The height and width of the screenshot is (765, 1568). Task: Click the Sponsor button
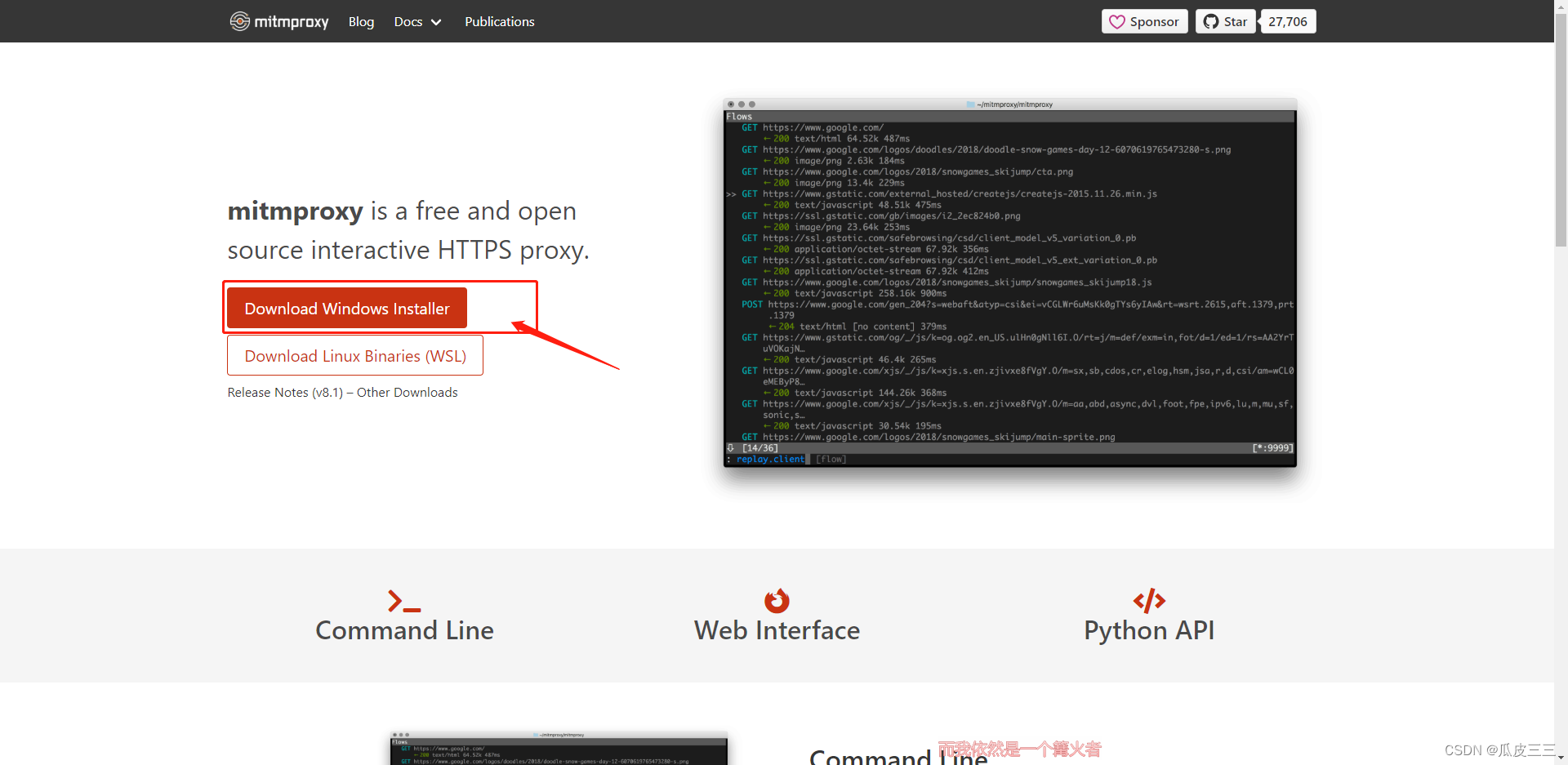(x=1144, y=22)
